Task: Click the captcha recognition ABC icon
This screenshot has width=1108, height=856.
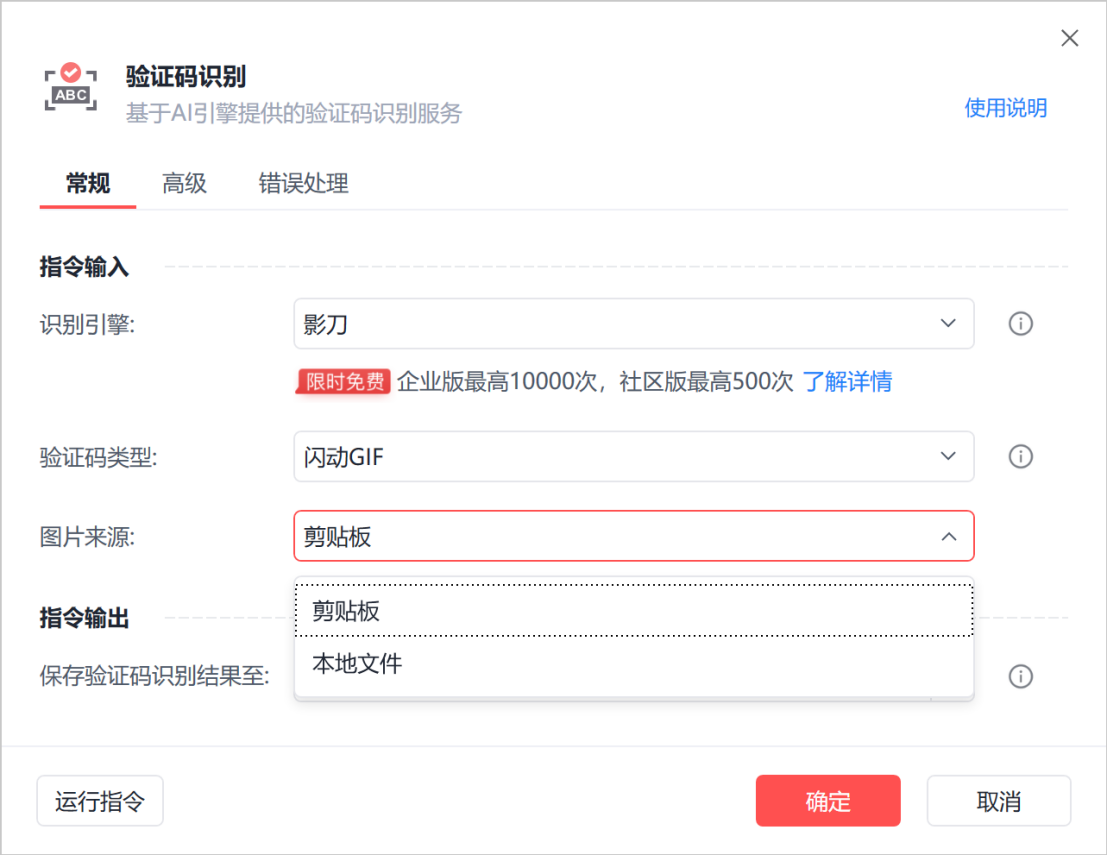Action: [71, 87]
